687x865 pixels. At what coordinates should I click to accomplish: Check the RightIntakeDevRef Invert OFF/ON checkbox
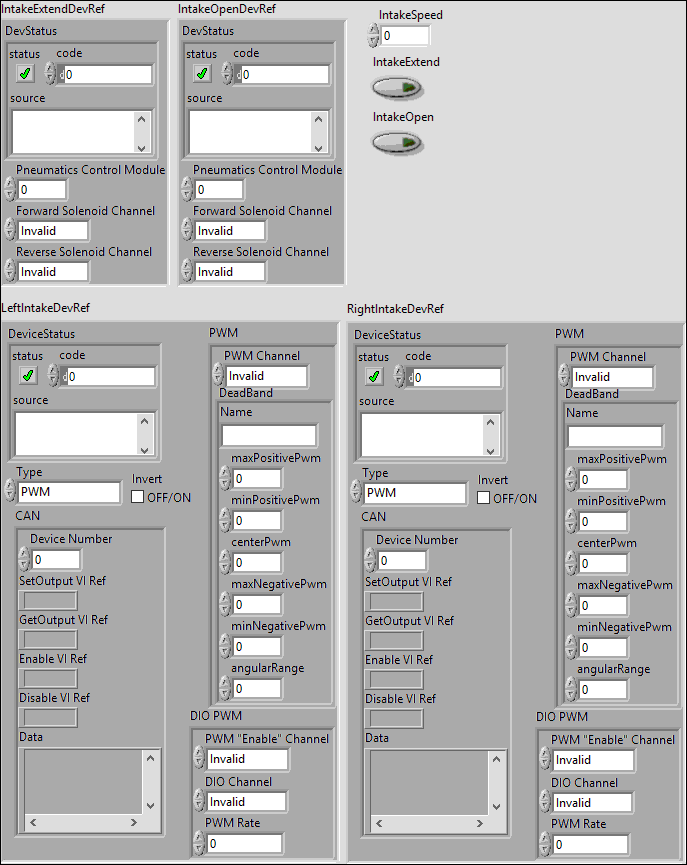coord(483,498)
